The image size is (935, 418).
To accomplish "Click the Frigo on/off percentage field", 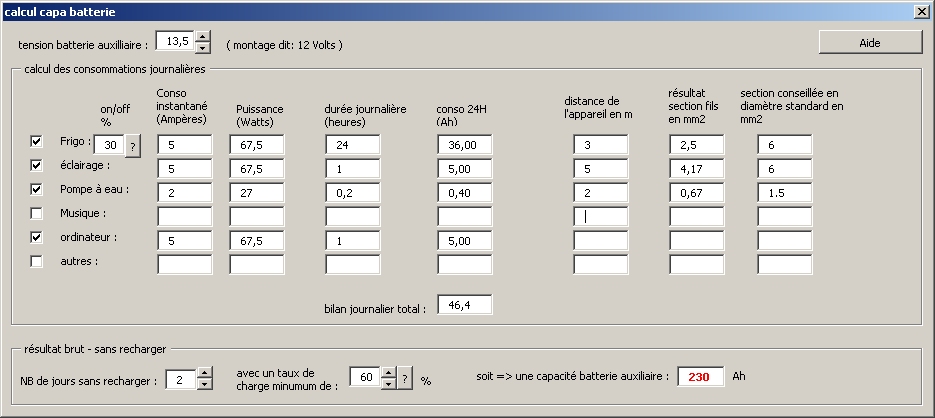I will pyautogui.click(x=106, y=145).
